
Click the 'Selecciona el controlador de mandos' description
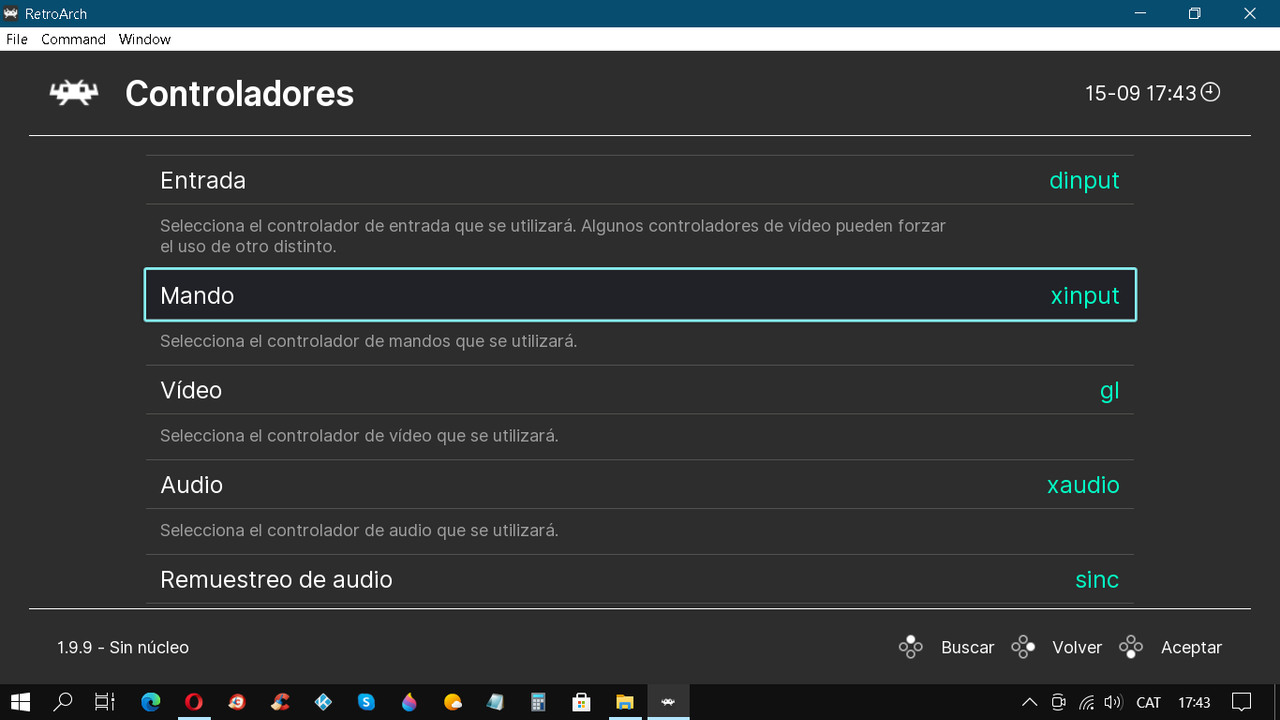[368, 341]
